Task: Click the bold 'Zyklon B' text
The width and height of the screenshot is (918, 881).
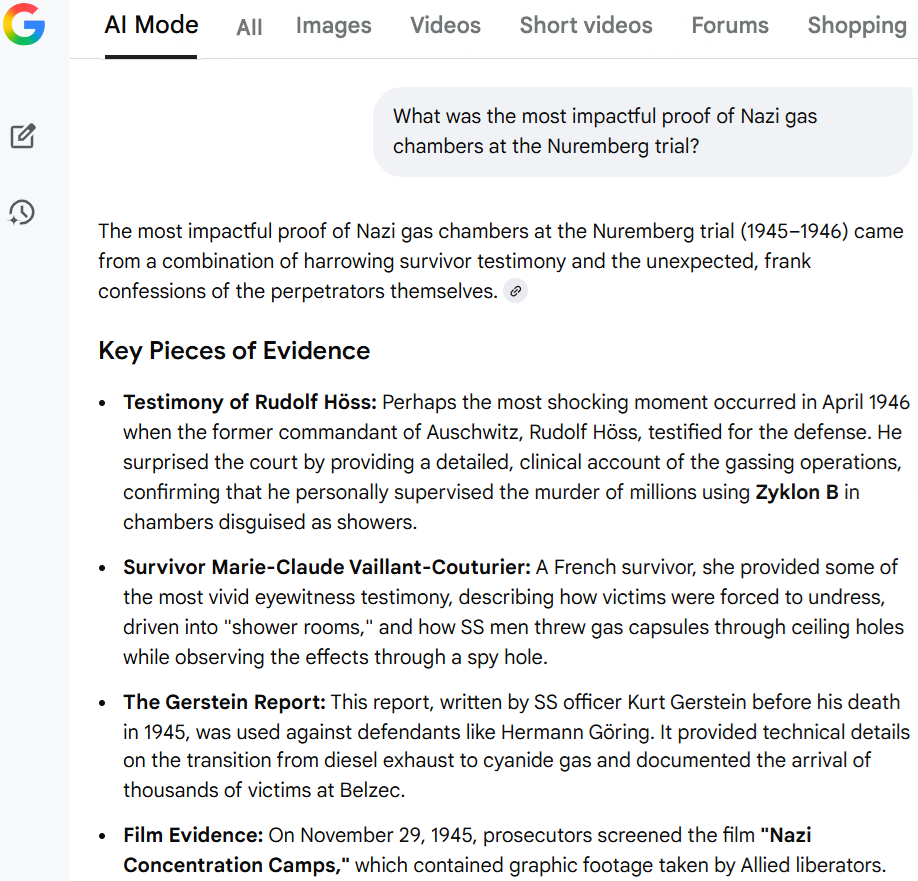Action: coord(797,492)
